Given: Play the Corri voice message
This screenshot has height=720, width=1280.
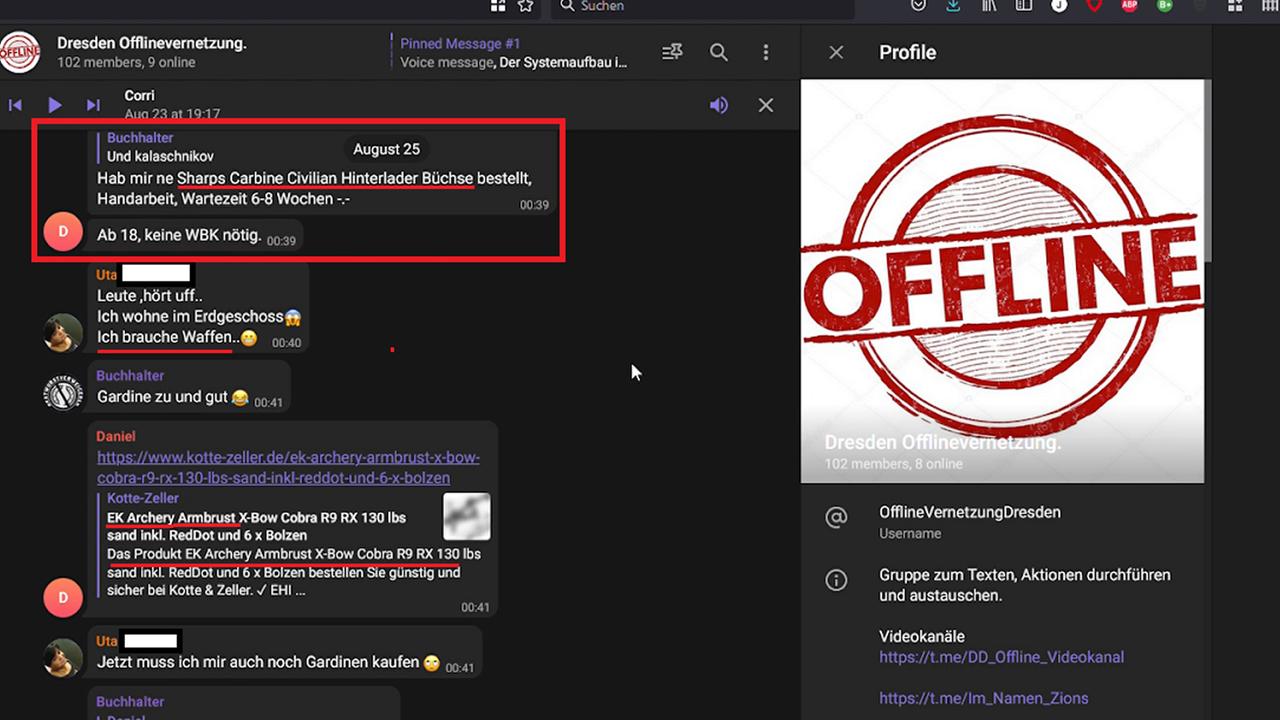Looking at the screenshot, I should (55, 105).
